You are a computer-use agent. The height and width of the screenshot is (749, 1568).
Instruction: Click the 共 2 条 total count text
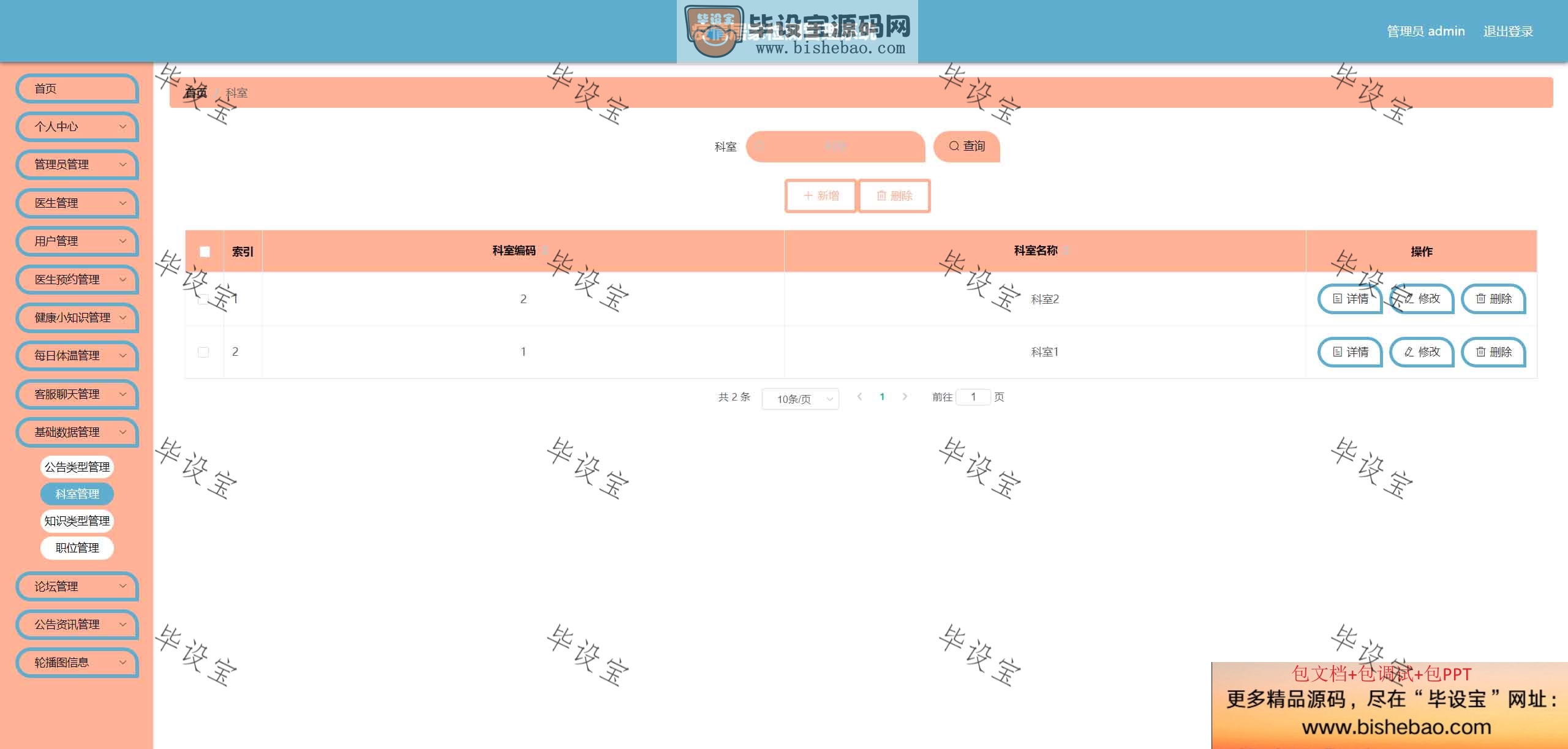click(x=734, y=397)
